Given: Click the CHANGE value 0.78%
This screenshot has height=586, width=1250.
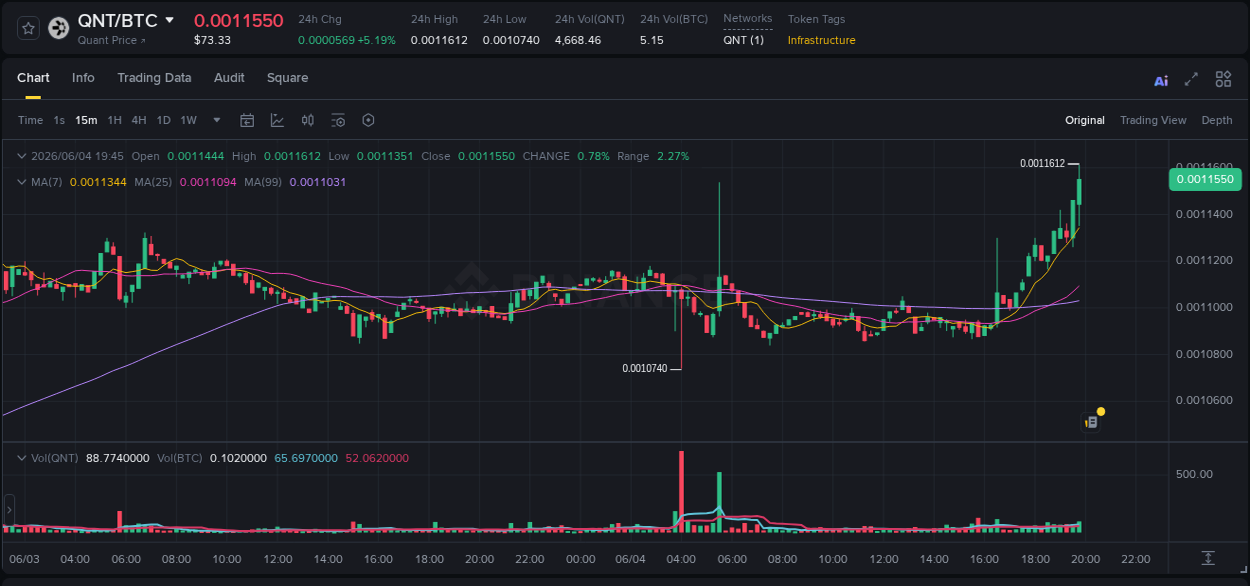Looking at the screenshot, I should coord(593,156).
